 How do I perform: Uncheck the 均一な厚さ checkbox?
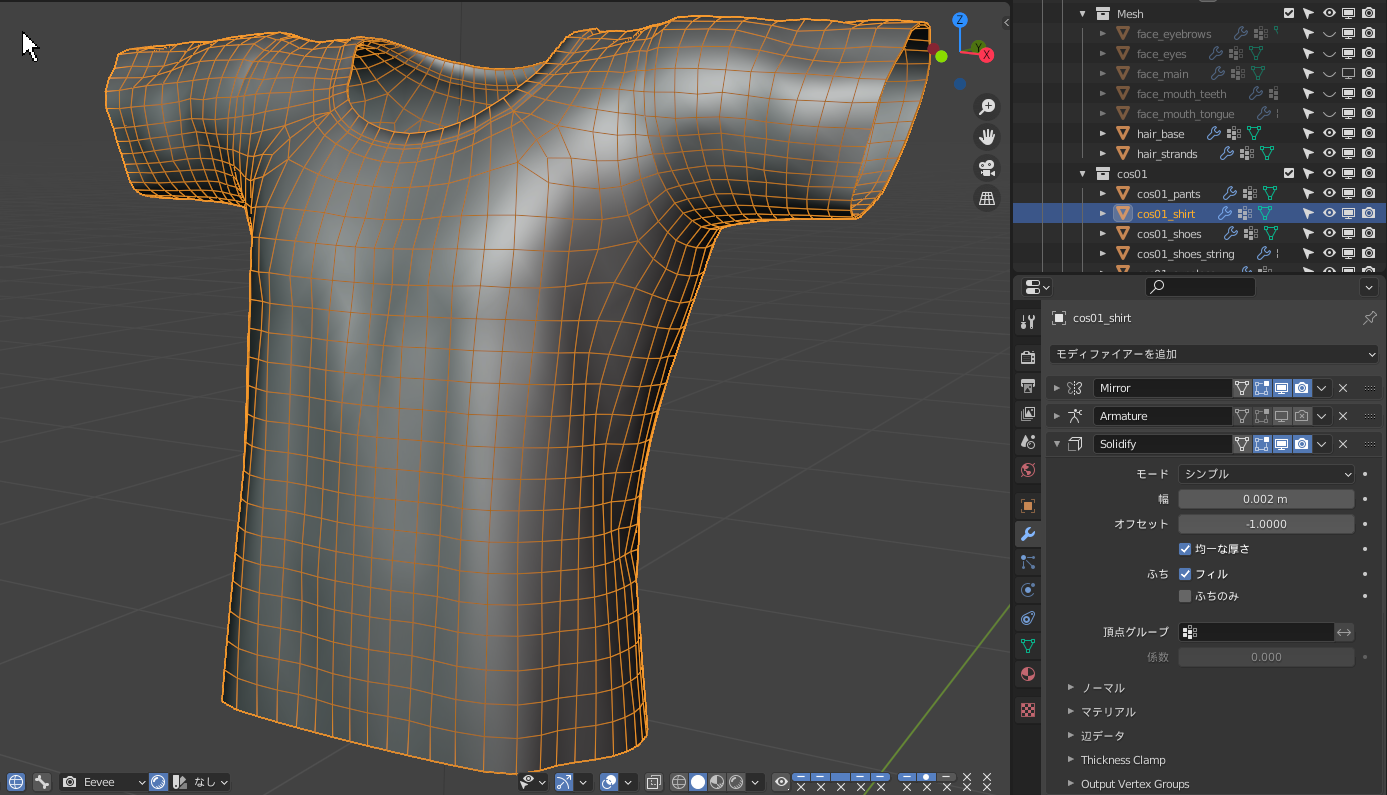click(1185, 549)
